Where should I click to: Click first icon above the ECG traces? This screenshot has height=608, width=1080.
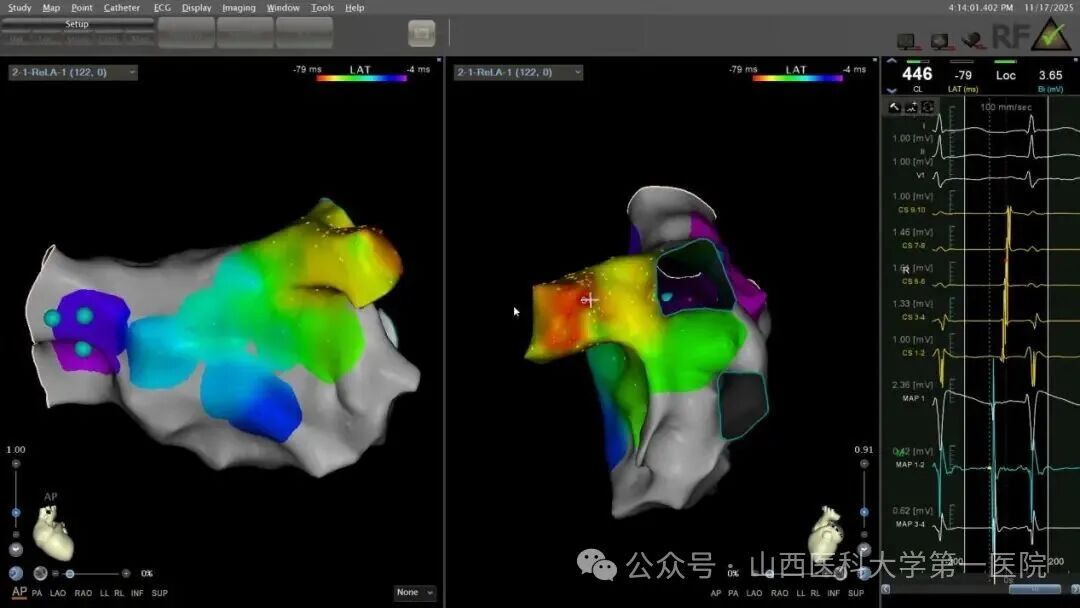(x=895, y=107)
